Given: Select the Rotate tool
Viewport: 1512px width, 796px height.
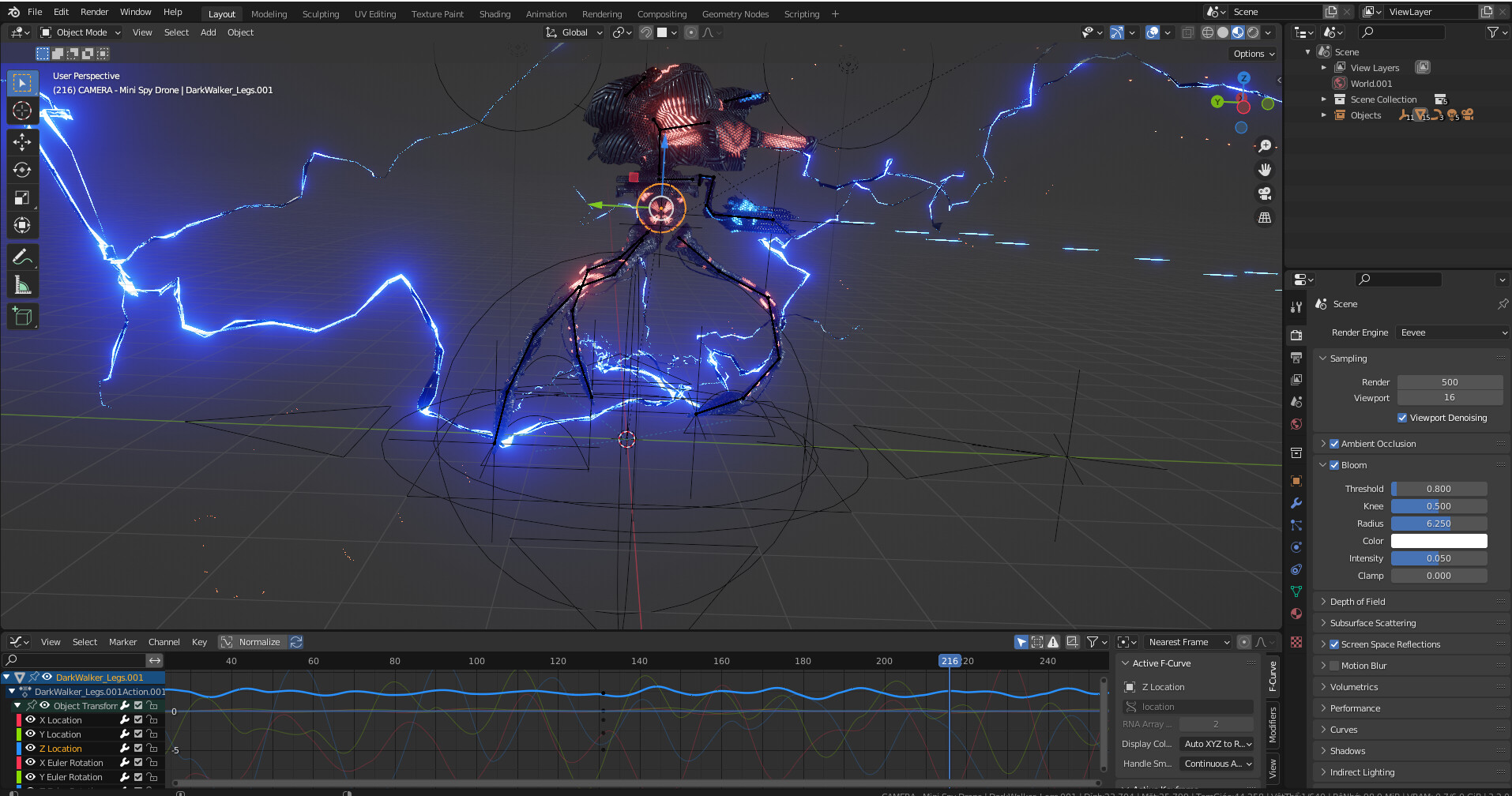Looking at the screenshot, I should (x=22, y=170).
